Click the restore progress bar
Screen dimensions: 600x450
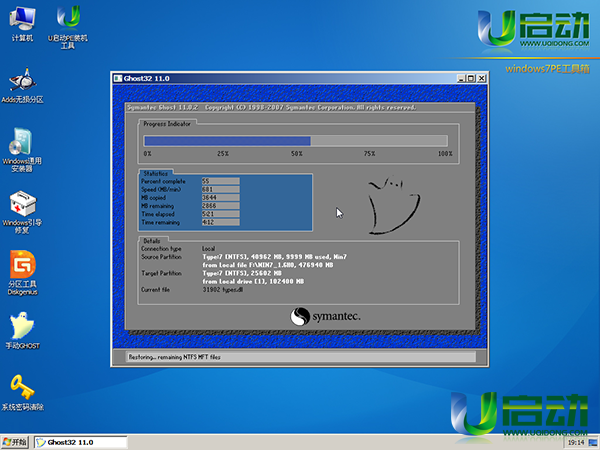295,141
